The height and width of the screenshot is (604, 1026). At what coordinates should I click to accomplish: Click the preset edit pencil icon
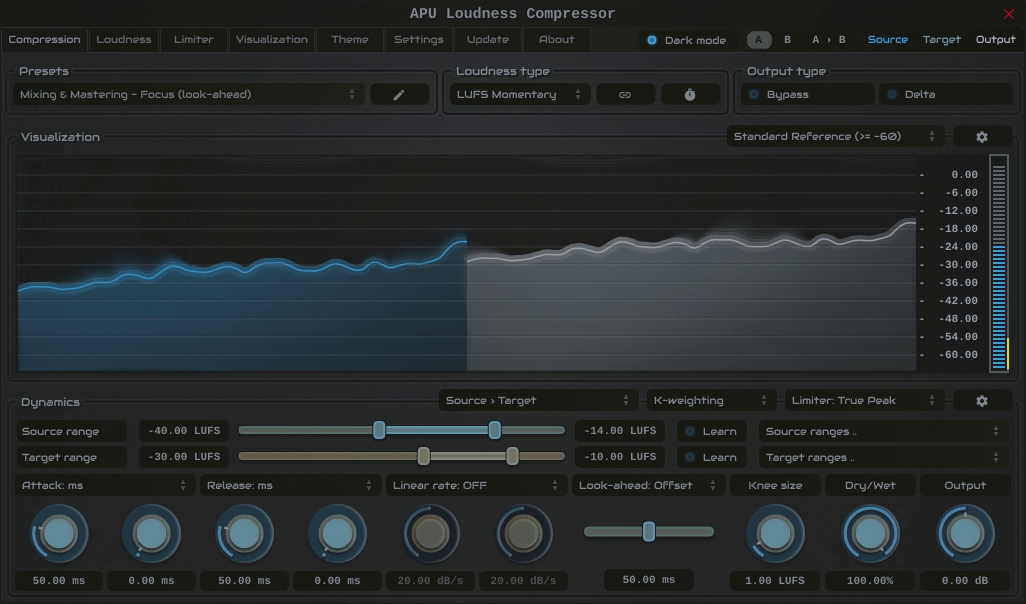point(399,95)
